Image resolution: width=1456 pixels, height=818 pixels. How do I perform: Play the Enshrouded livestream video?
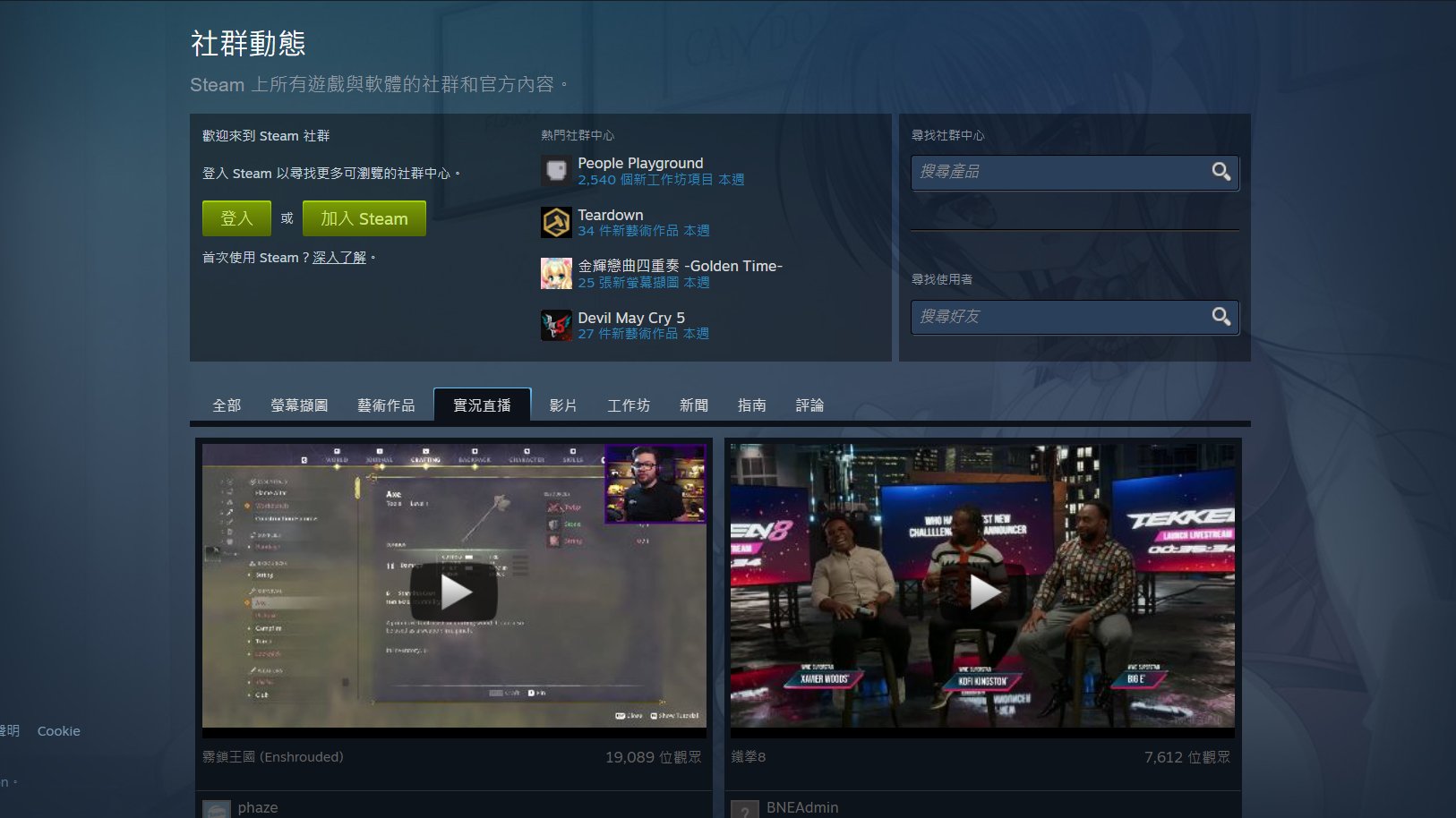pyautogui.click(x=454, y=591)
